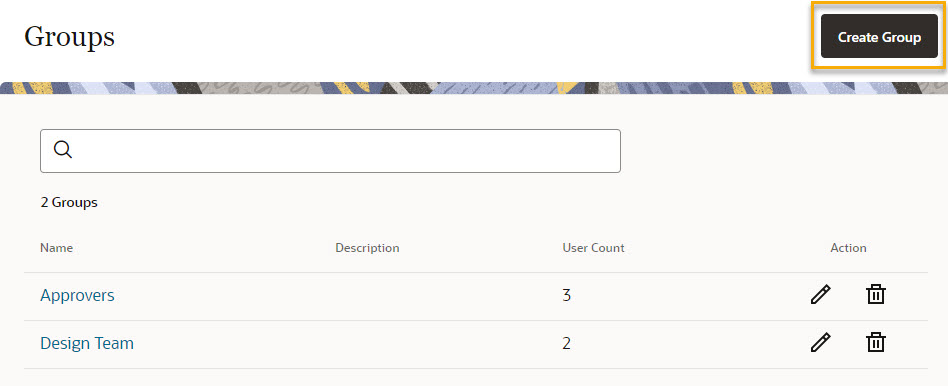Select the Description column header
948x386 pixels.
point(367,248)
